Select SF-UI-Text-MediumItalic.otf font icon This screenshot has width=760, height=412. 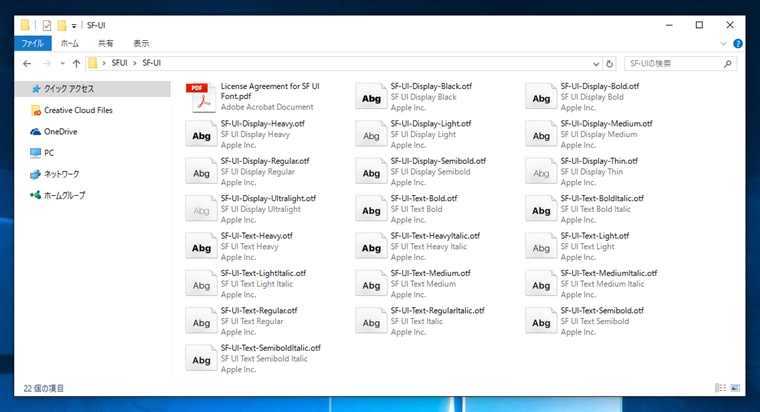(540, 284)
